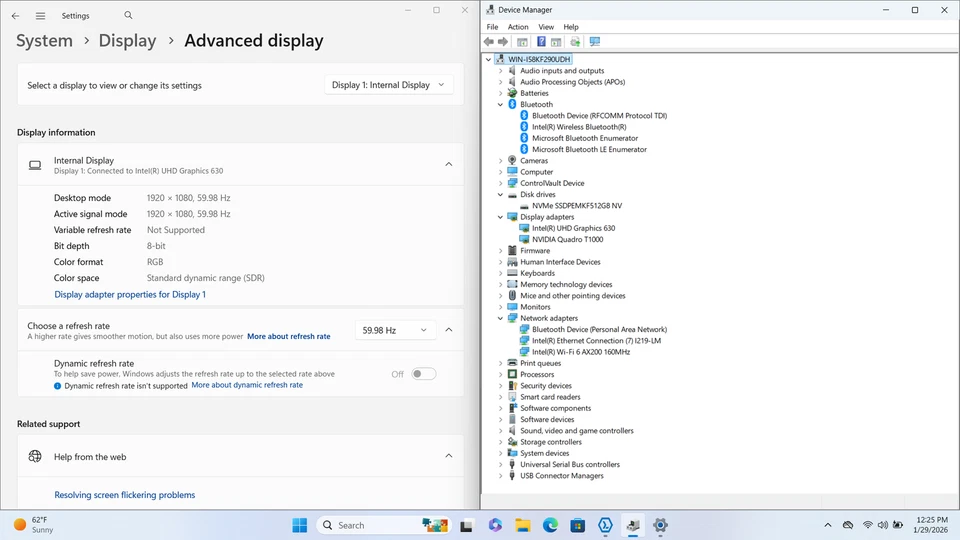Open File Explorer from the taskbar
This screenshot has height=540, width=960.
(x=522, y=525)
